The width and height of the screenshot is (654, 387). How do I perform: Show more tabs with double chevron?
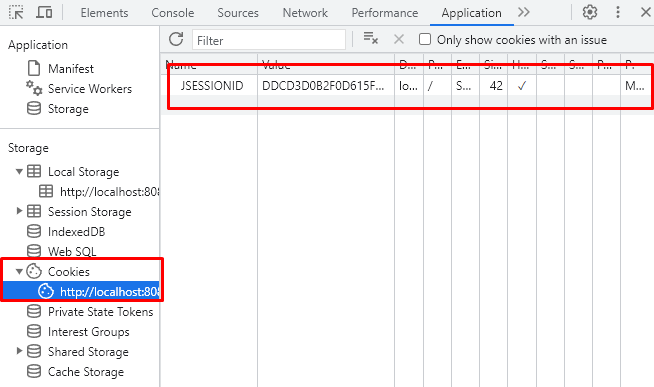pos(523,12)
